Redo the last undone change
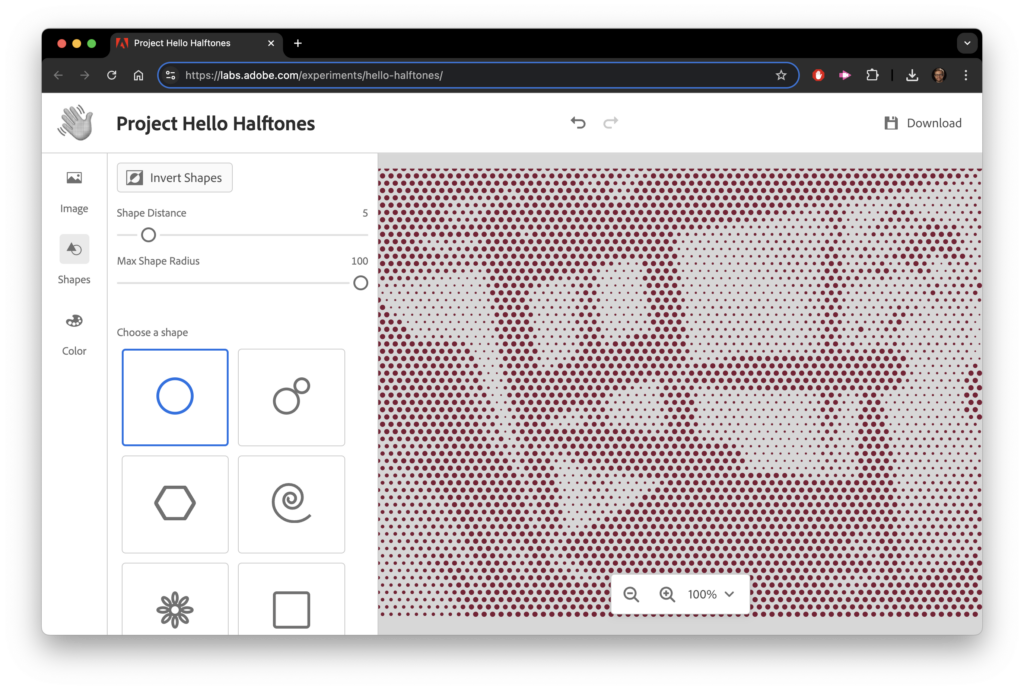Image resolution: width=1024 pixels, height=690 pixels. pyautogui.click(x=611, y=123)
